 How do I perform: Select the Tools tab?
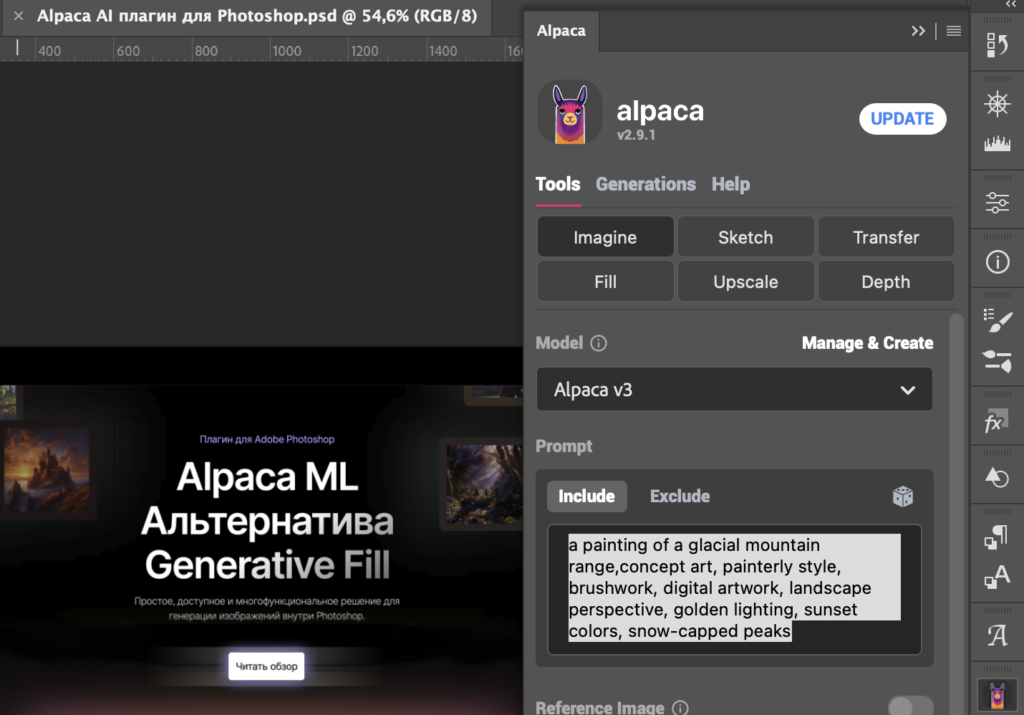point(558,184)
